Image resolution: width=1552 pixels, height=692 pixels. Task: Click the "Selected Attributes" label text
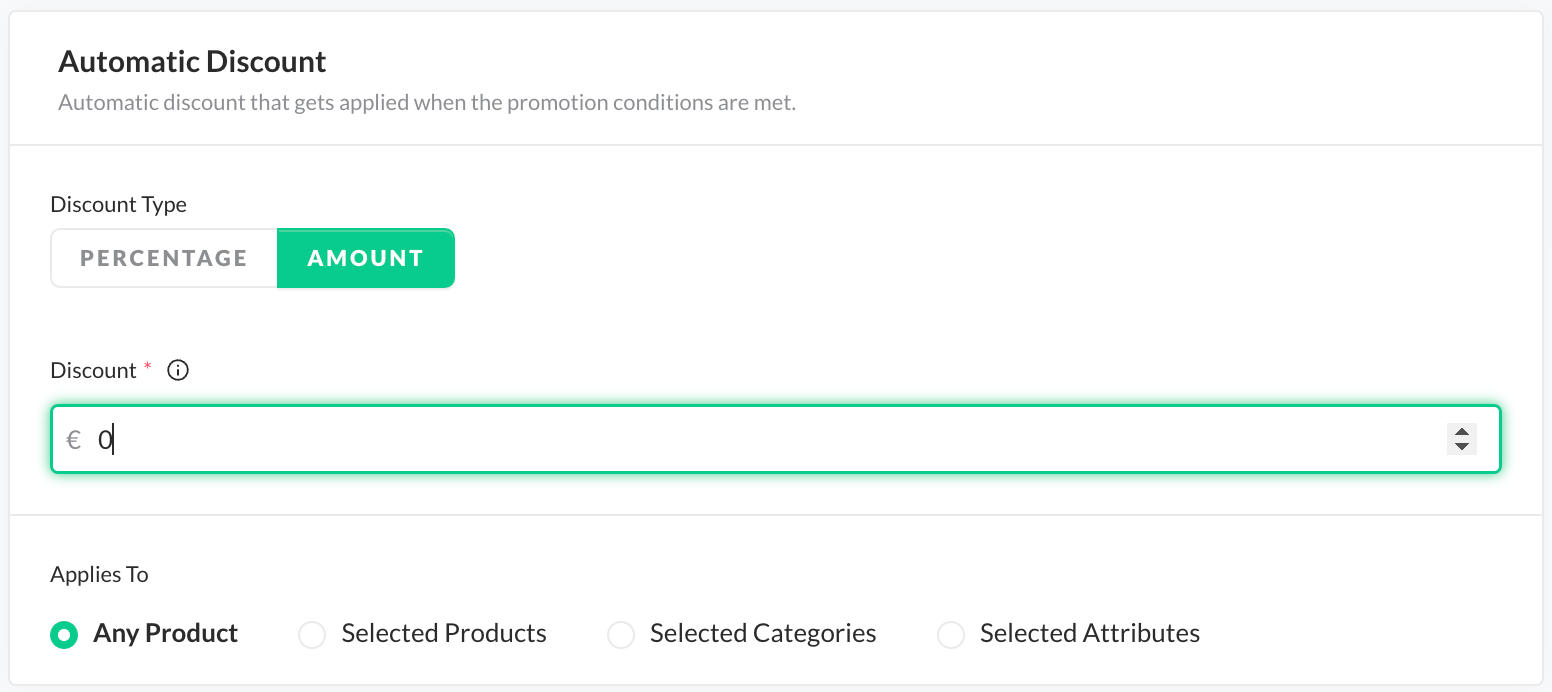pos(1089,634)
